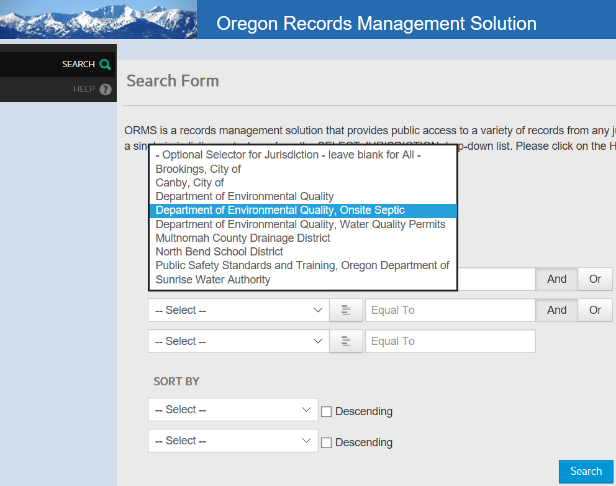616x486 pixels.
Task: Select North Bend School District option
Action: (303, 252)
